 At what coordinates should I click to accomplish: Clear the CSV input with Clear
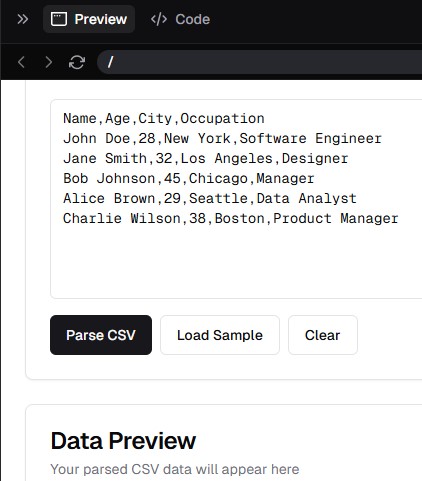323,335
